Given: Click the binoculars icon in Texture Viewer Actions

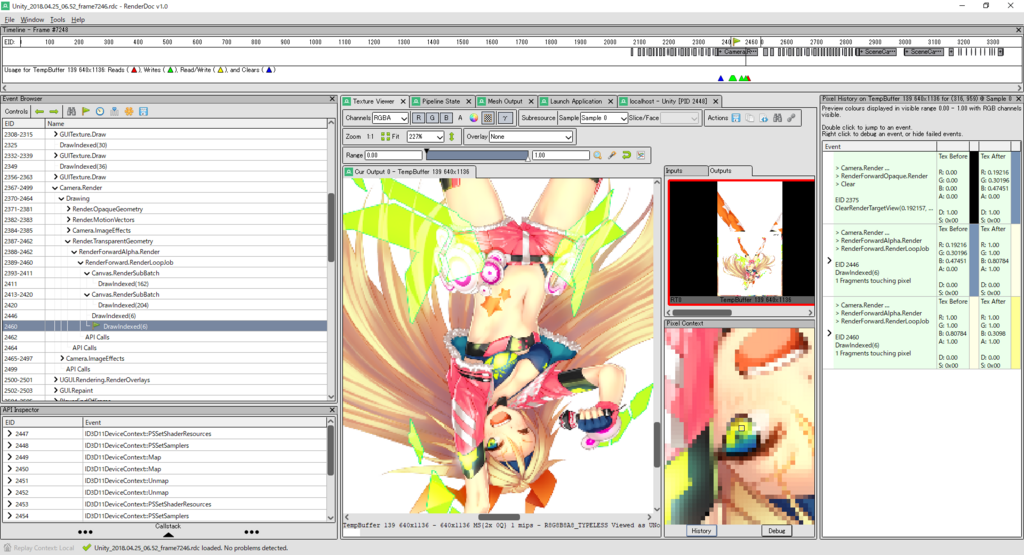Looking at the screenshot, I should (777, 118).
